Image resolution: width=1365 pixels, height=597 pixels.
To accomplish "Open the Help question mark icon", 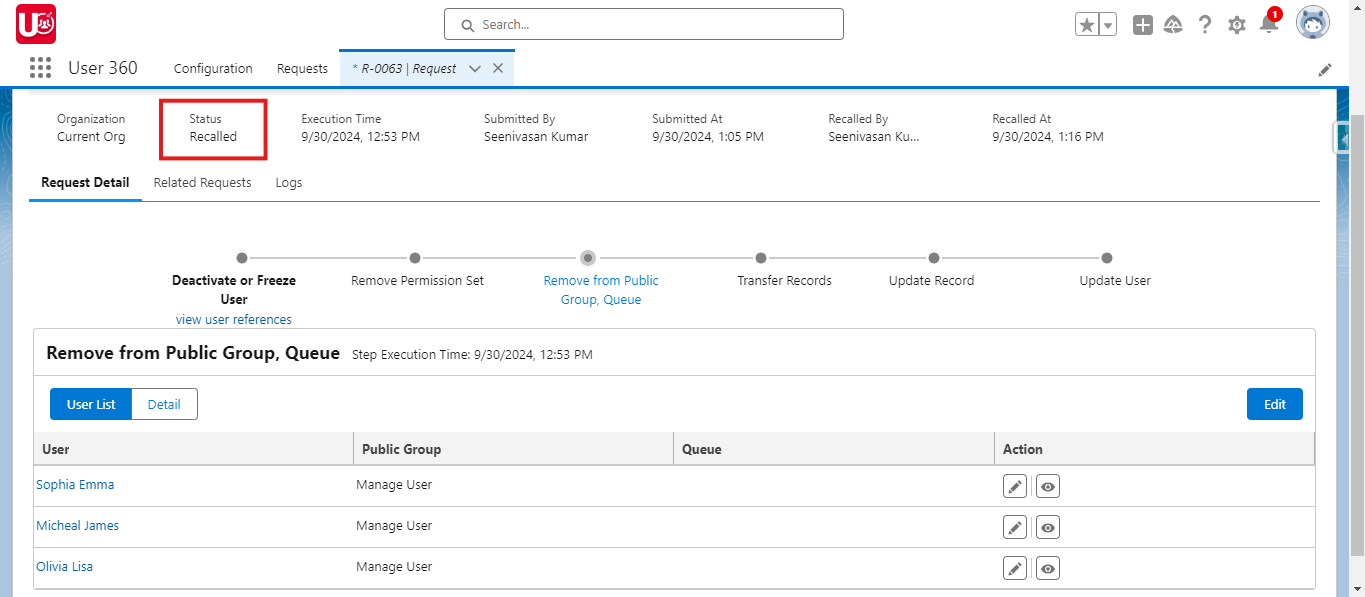I will (1205, 25).
